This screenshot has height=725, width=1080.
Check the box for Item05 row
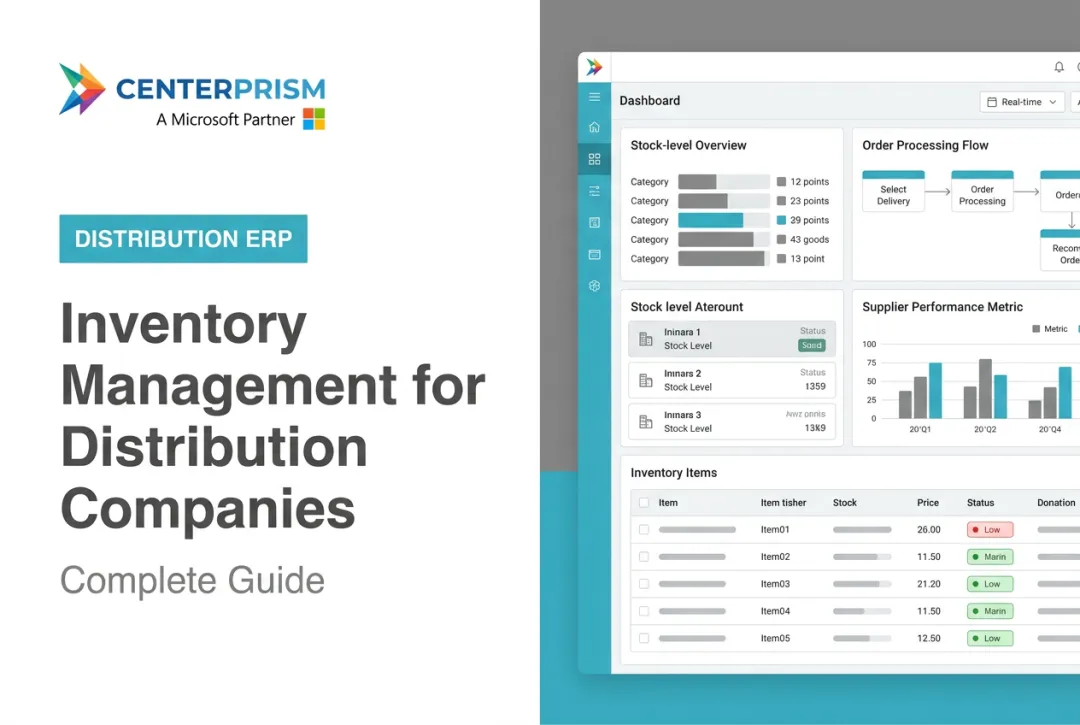[643, 638]
